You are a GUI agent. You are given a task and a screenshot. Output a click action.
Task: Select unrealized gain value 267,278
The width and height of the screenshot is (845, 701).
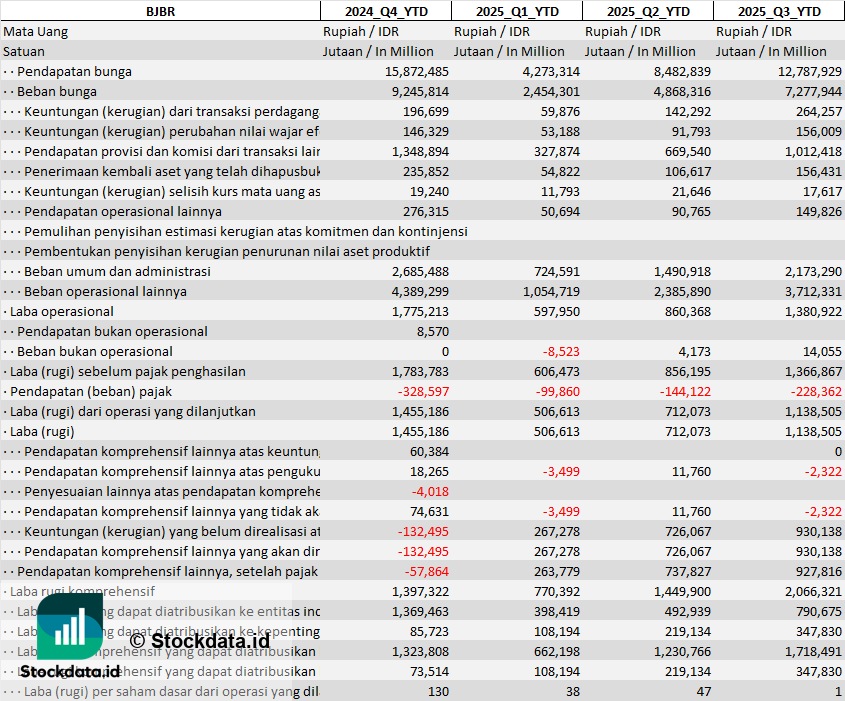click(x=557, y=531)
